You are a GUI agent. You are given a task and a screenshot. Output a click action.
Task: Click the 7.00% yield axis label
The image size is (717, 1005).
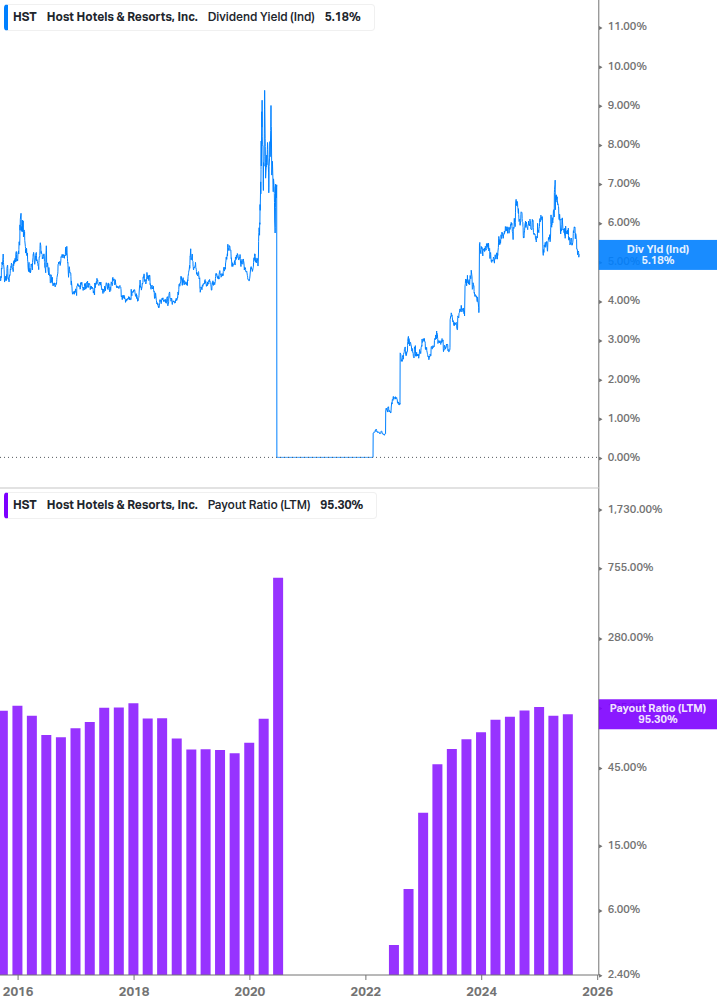tap(623, 183)
